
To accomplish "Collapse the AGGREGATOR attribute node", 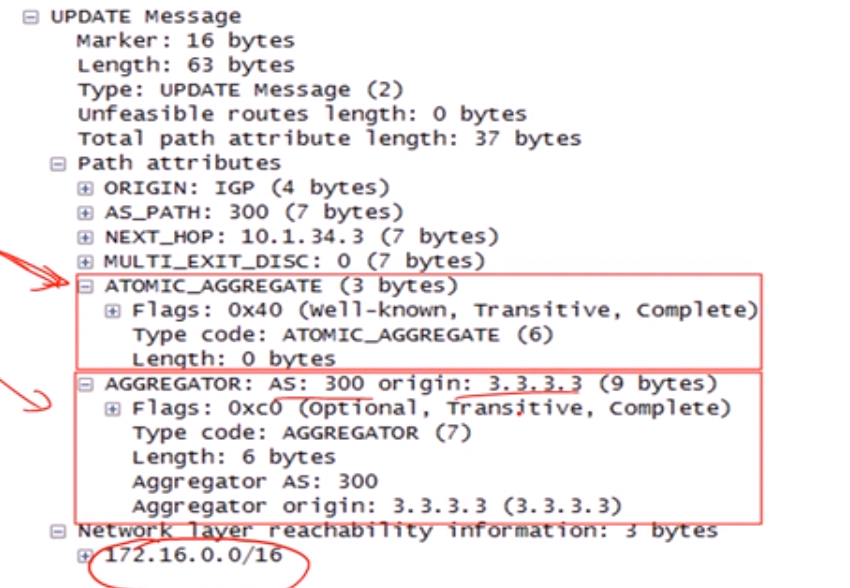I will [85, 385].
